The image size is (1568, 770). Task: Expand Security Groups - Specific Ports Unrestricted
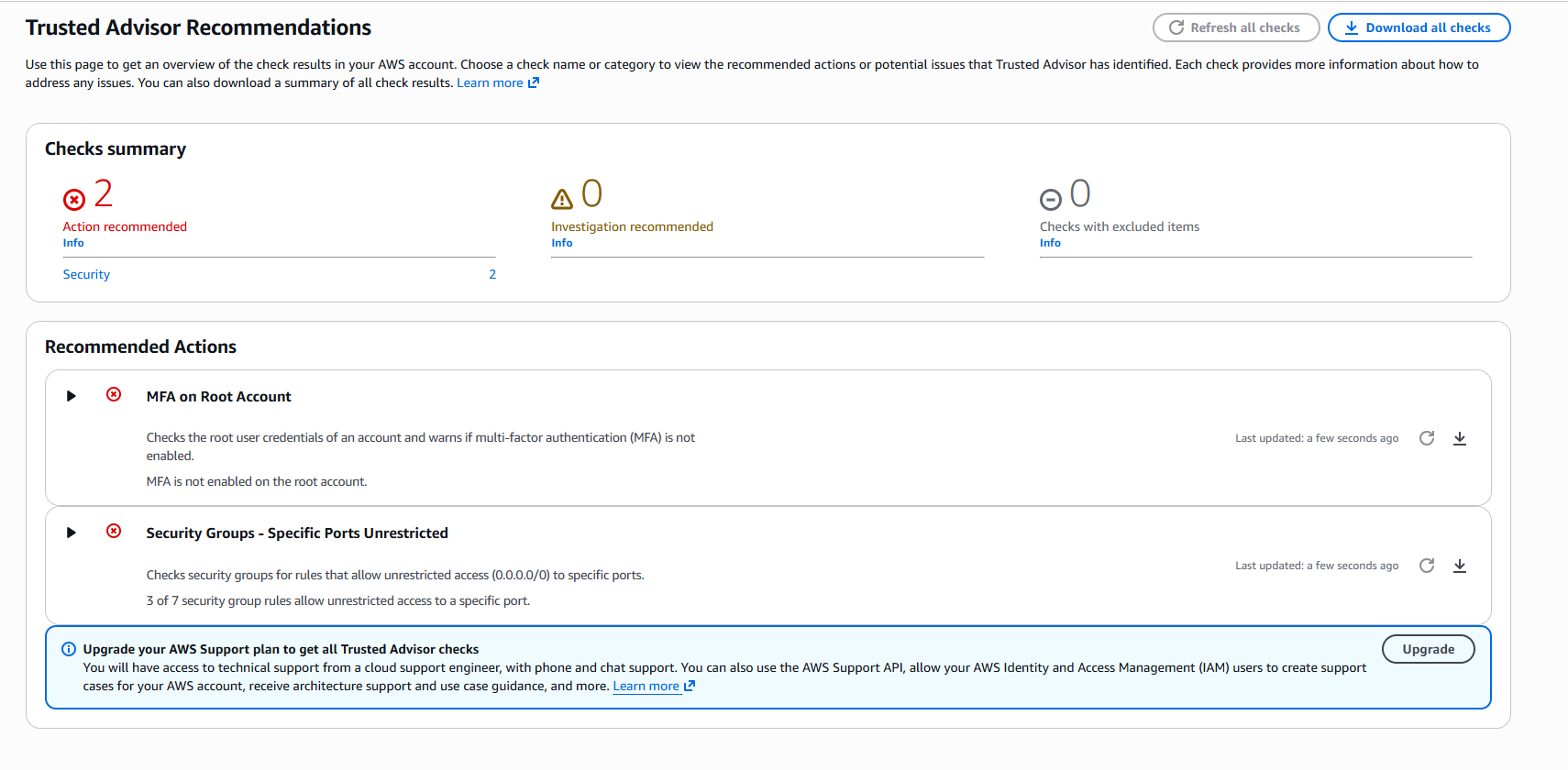click(x=71, y=533)
